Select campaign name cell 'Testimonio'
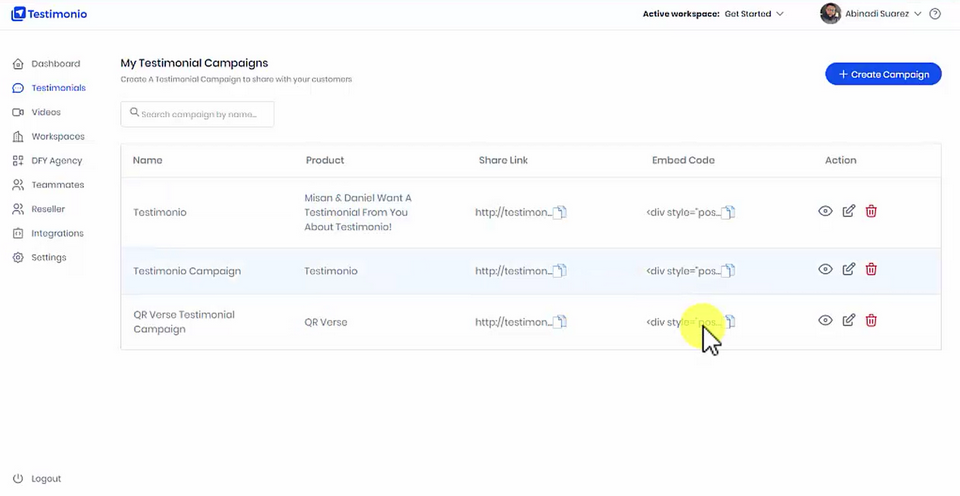Image resolution: width=960 pixels, height=496 pixels. (160, 212)
